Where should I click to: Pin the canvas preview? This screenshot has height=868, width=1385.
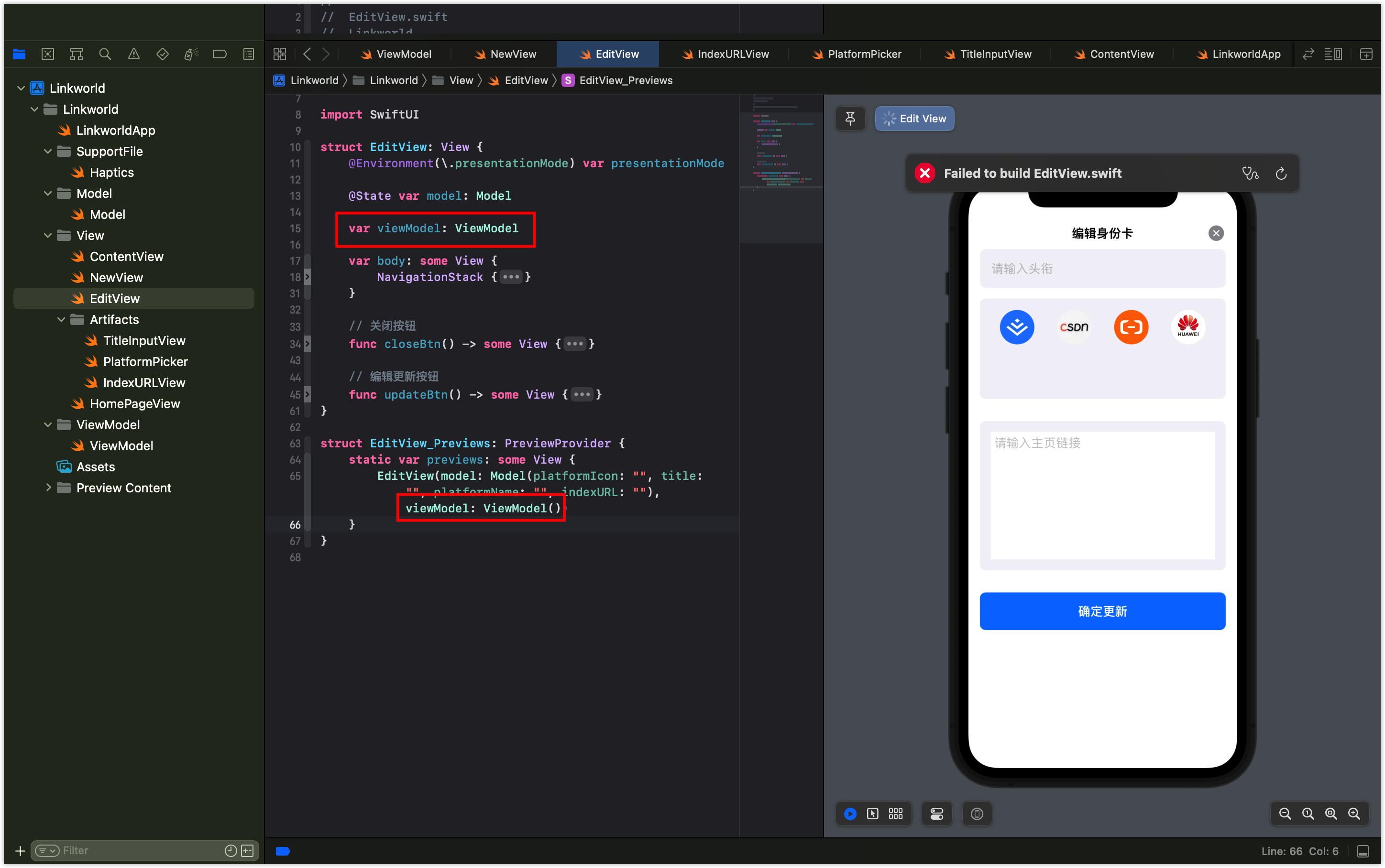[x=850, y=118]
